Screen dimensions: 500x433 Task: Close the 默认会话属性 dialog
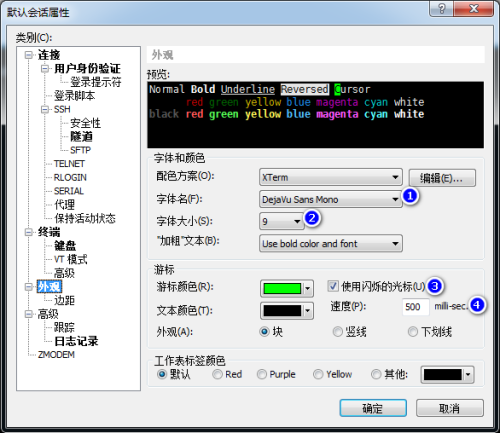pyautogui.click(x=474, y=9)
